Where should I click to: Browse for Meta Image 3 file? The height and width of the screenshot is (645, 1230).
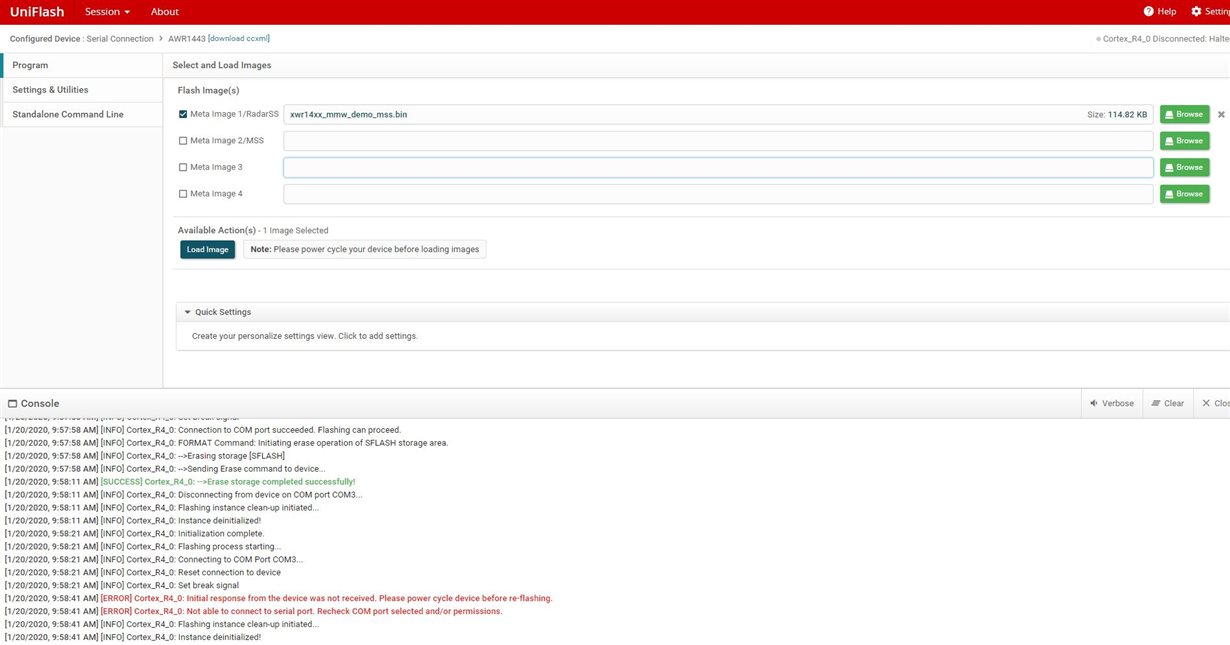pos(1184,167)
